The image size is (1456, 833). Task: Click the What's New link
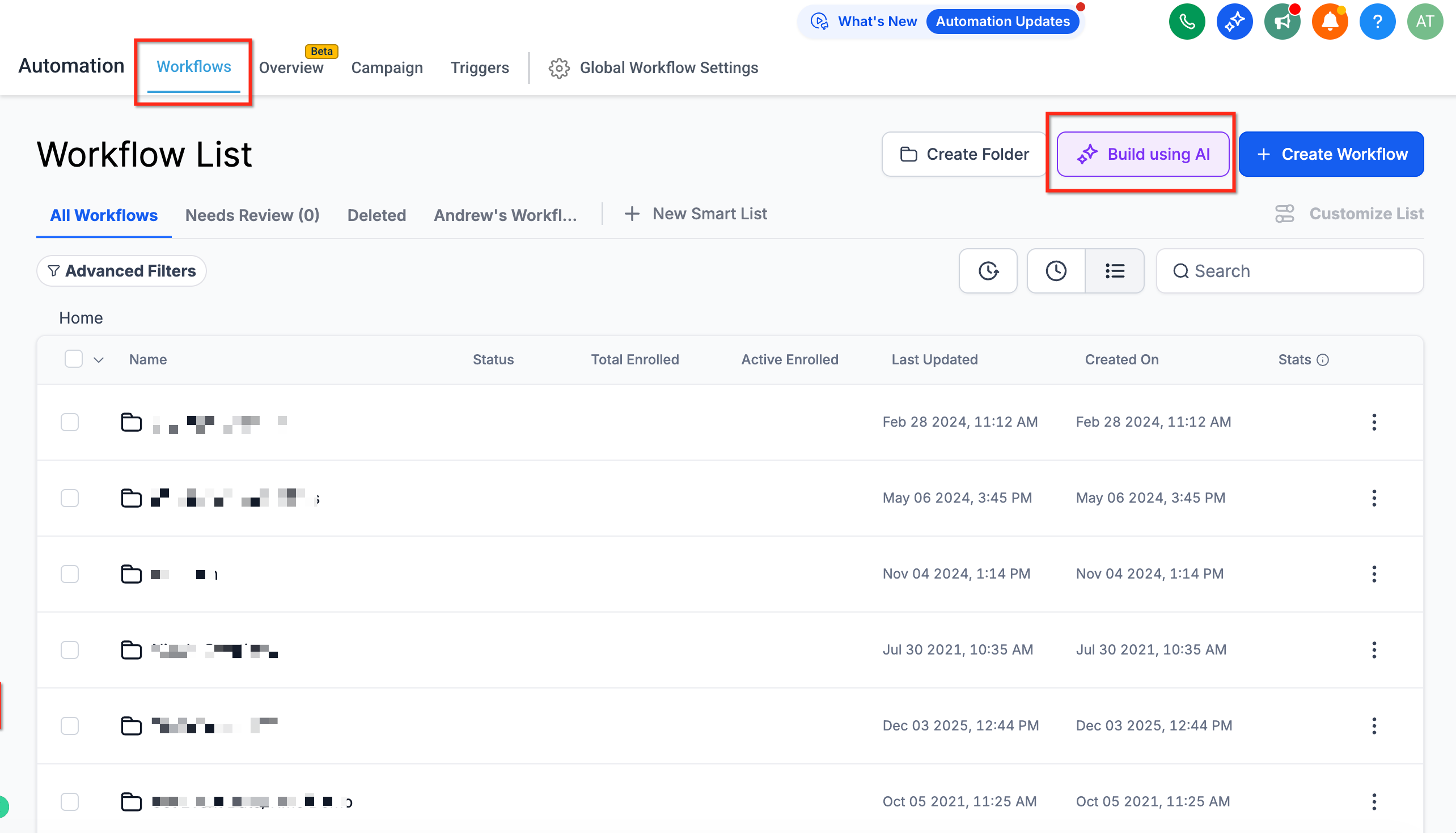click(877, 22)
